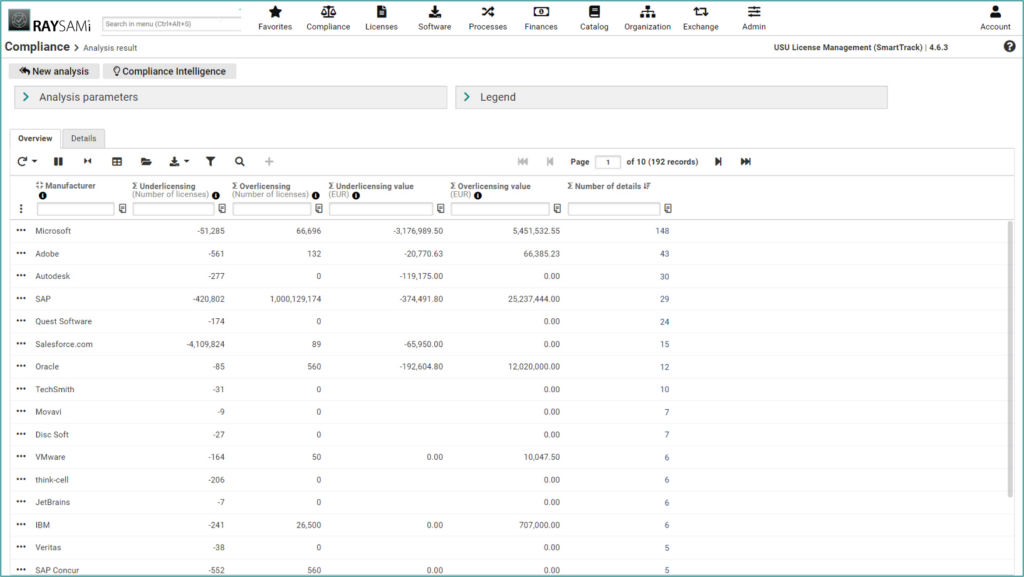
Task: Open the Compliance scales menu
Action: (x=328, y=18)
